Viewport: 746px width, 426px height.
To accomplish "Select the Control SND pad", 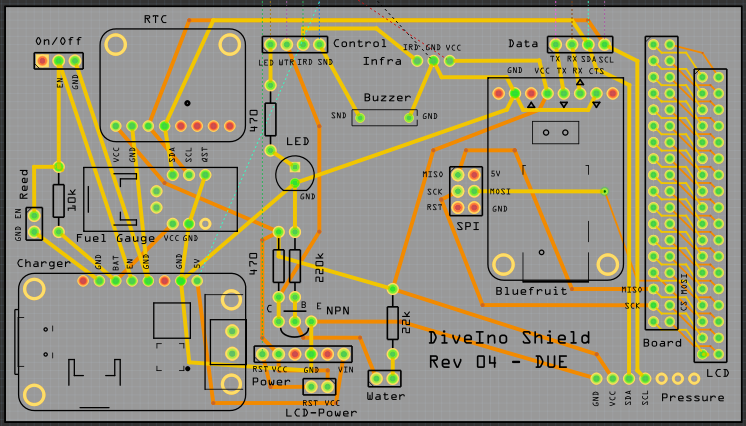I will 320,45.
